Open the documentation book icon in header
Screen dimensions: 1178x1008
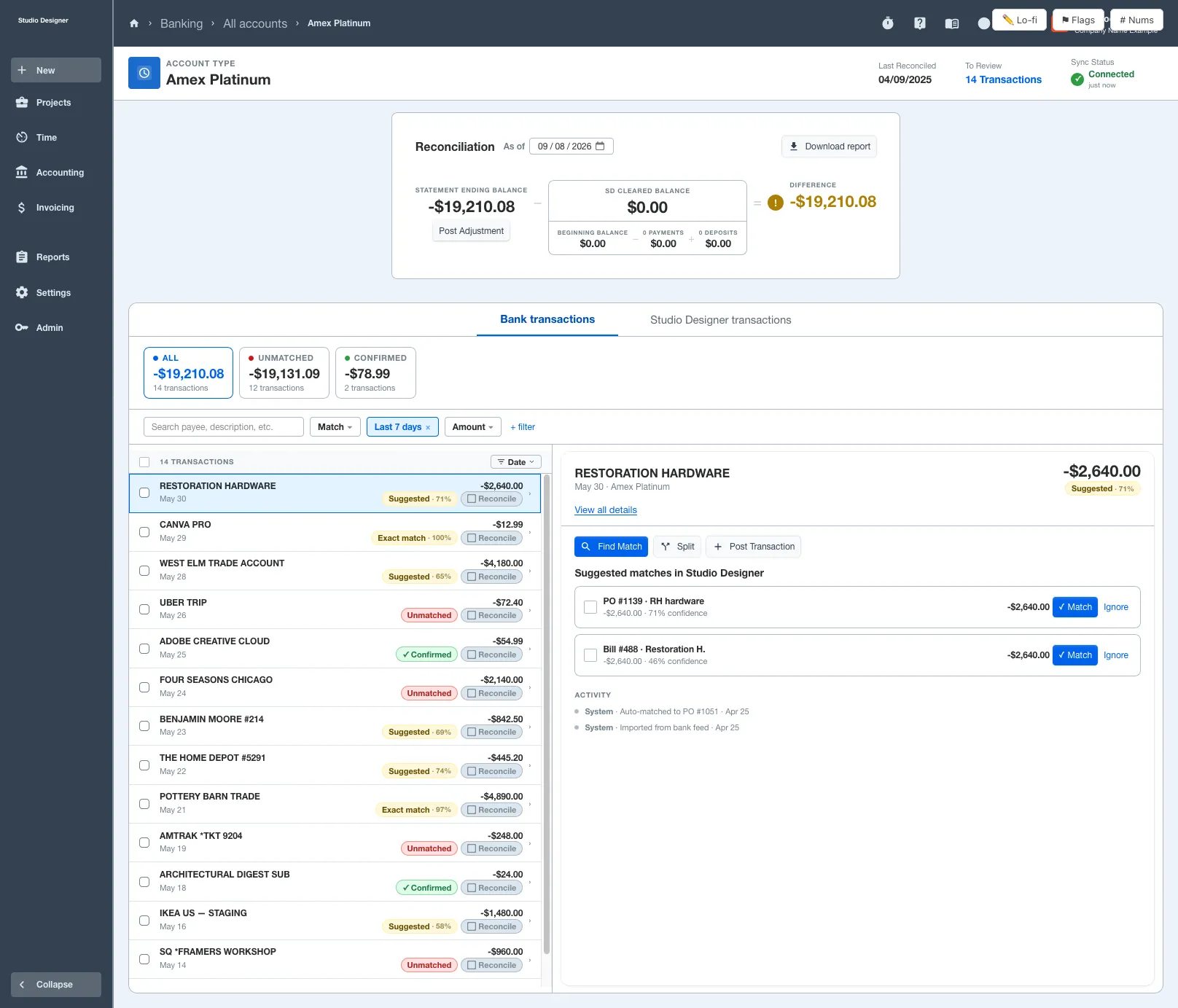click(x=952, y=23)
